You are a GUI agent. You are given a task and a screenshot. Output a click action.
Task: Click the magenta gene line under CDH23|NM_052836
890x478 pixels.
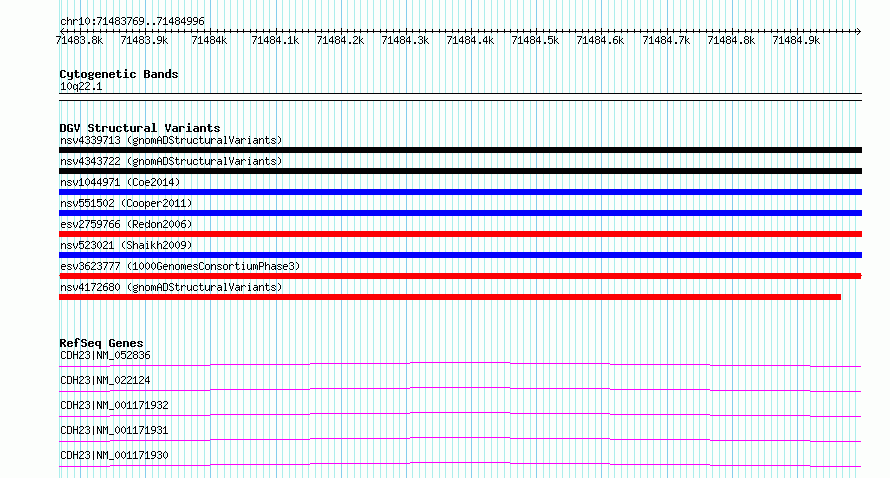pos(460,363)
